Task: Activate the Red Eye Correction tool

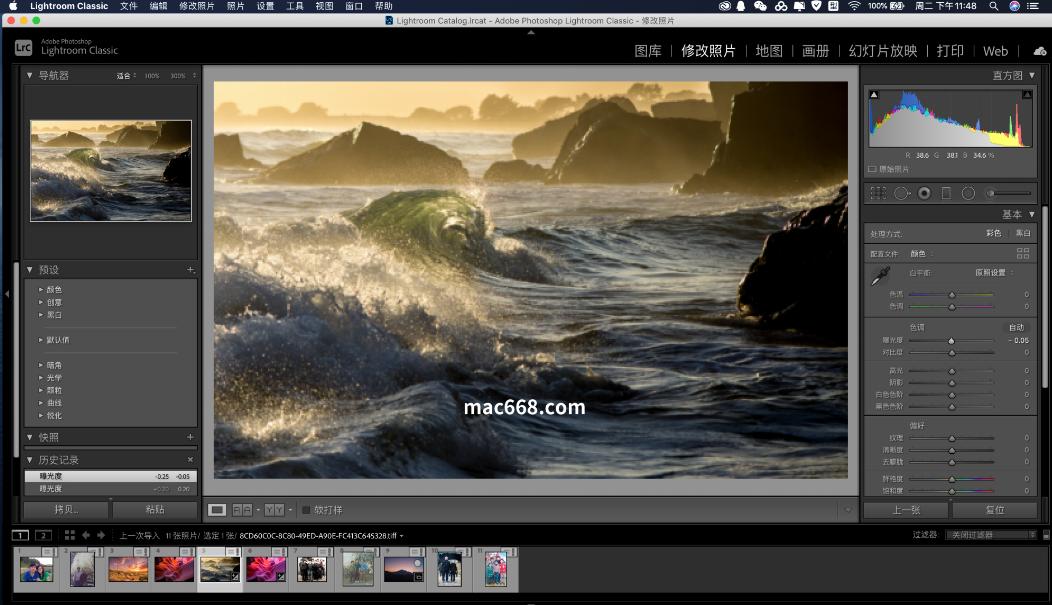Action: (x=924, y=193)
